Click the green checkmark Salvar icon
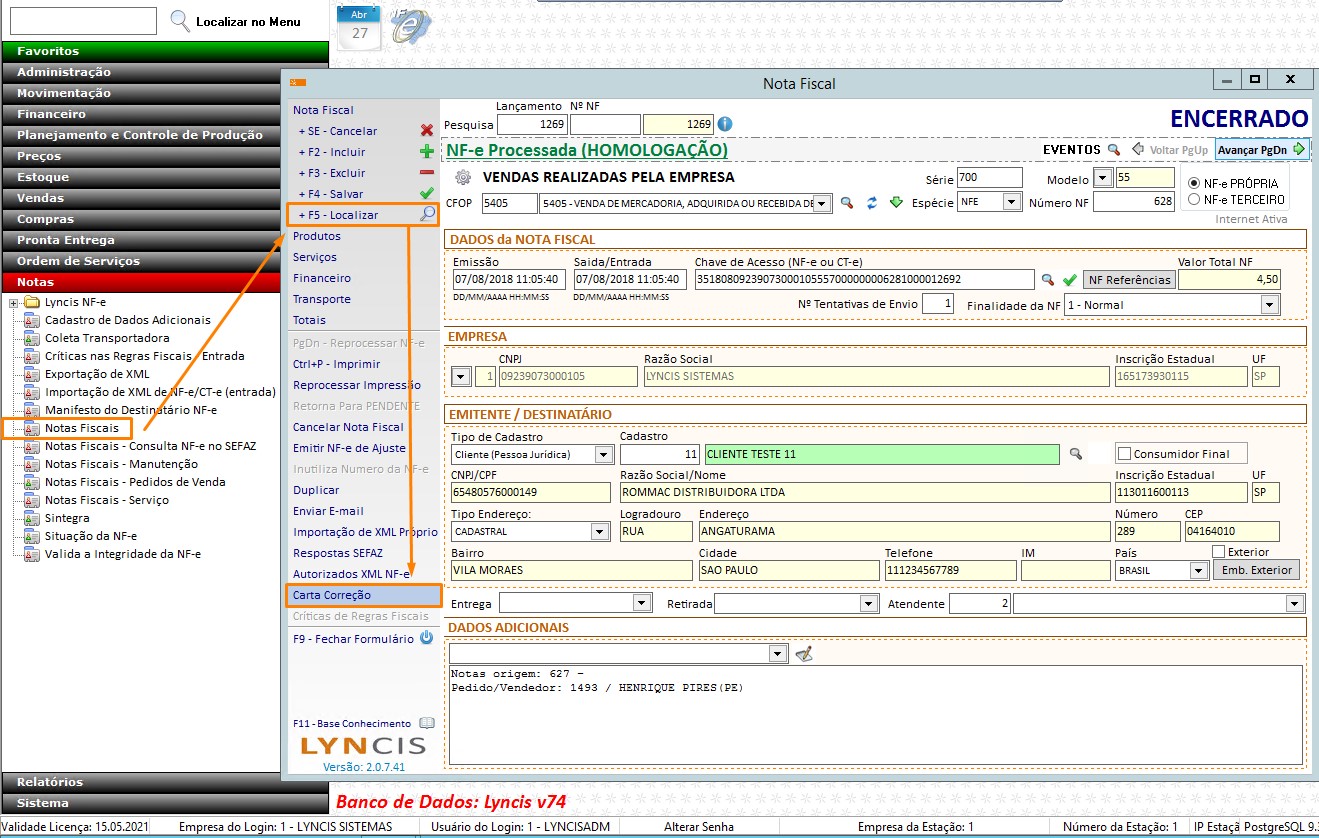The image size is (1319, 838). tap(427, 194)
